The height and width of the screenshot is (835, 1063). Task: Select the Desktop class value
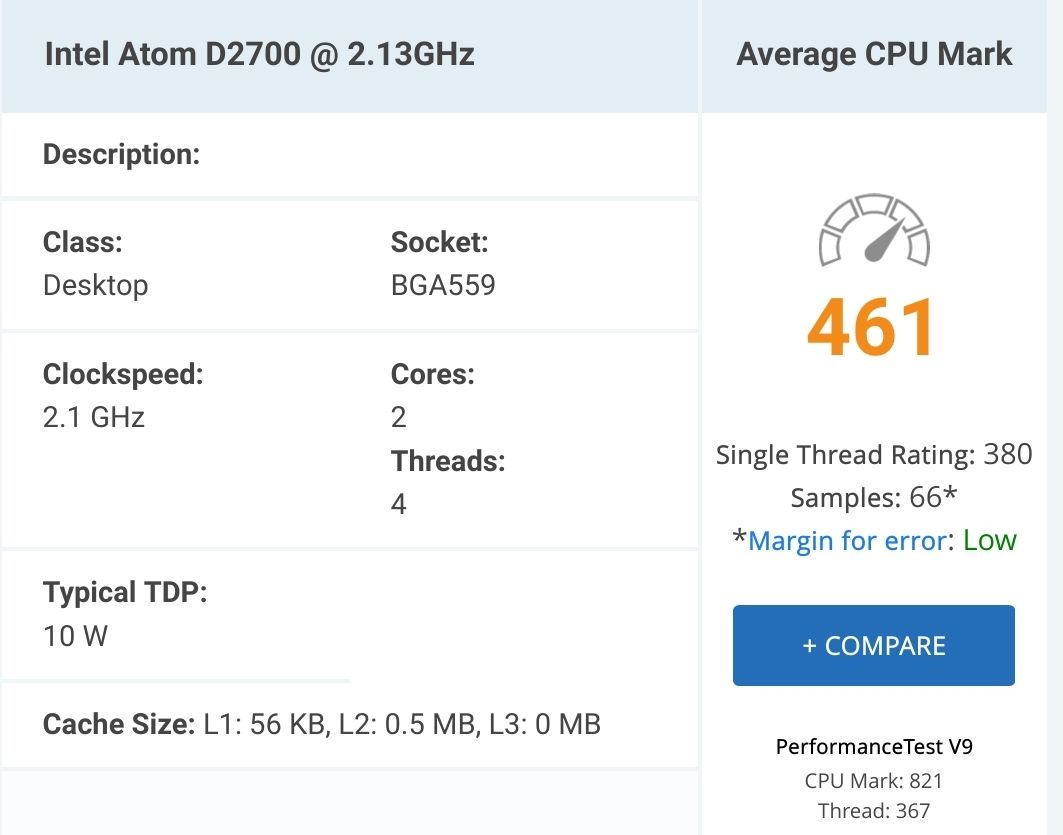[x=95, y=285]
